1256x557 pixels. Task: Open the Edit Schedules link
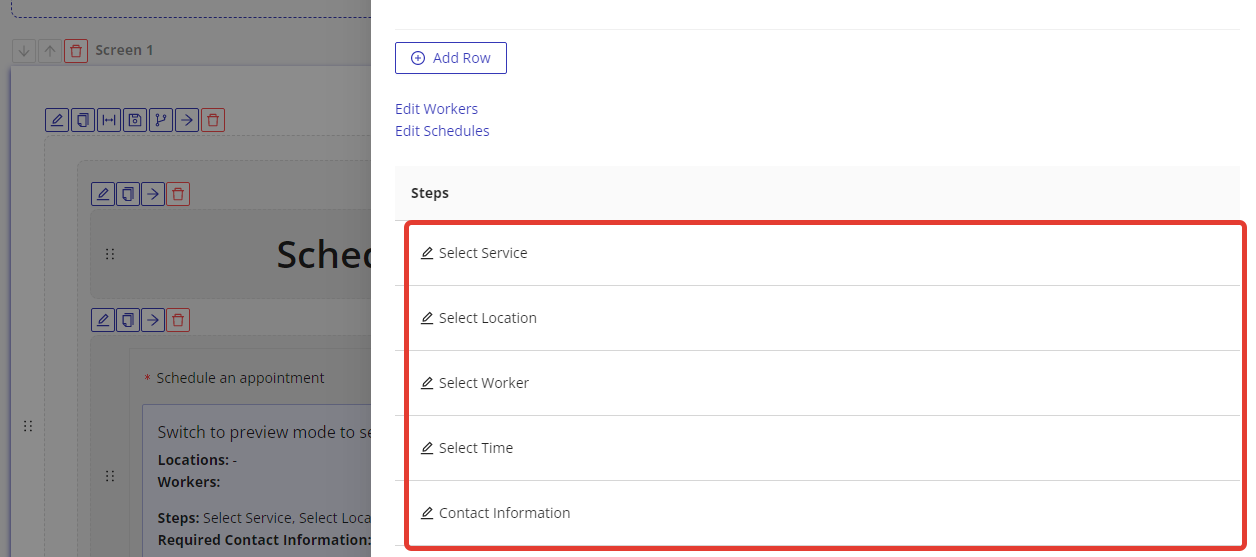[442, 131]
